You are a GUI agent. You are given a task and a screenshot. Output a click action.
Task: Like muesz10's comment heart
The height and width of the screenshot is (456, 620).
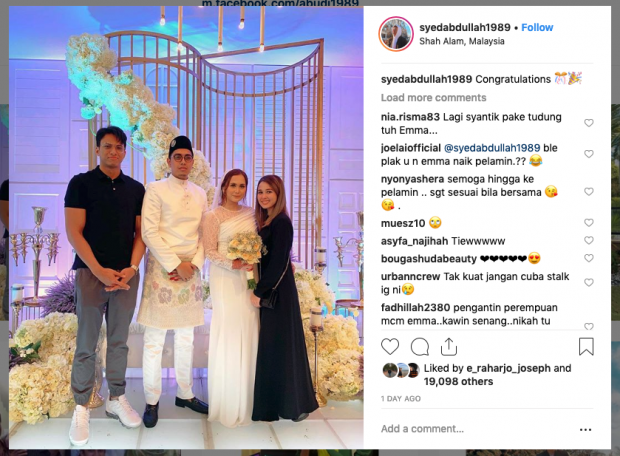click(x=589, y=223)
